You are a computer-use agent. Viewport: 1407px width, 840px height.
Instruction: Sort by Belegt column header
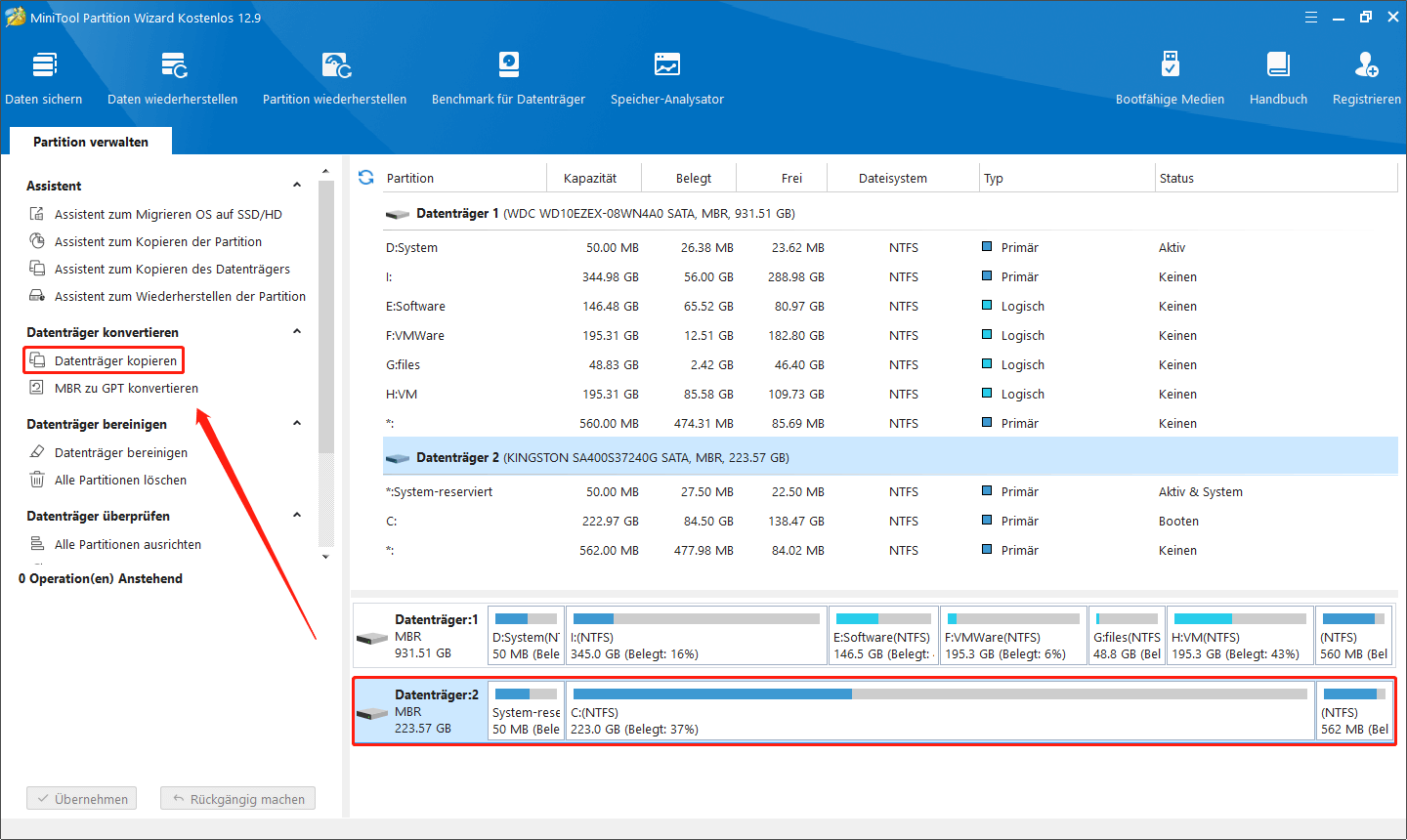click(694, 178)
